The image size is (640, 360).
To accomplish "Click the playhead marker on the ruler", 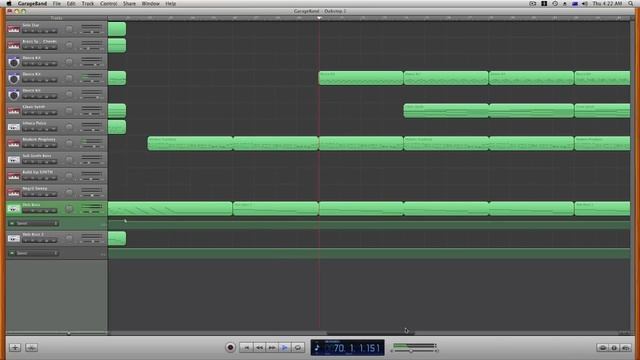I will 319,18.
